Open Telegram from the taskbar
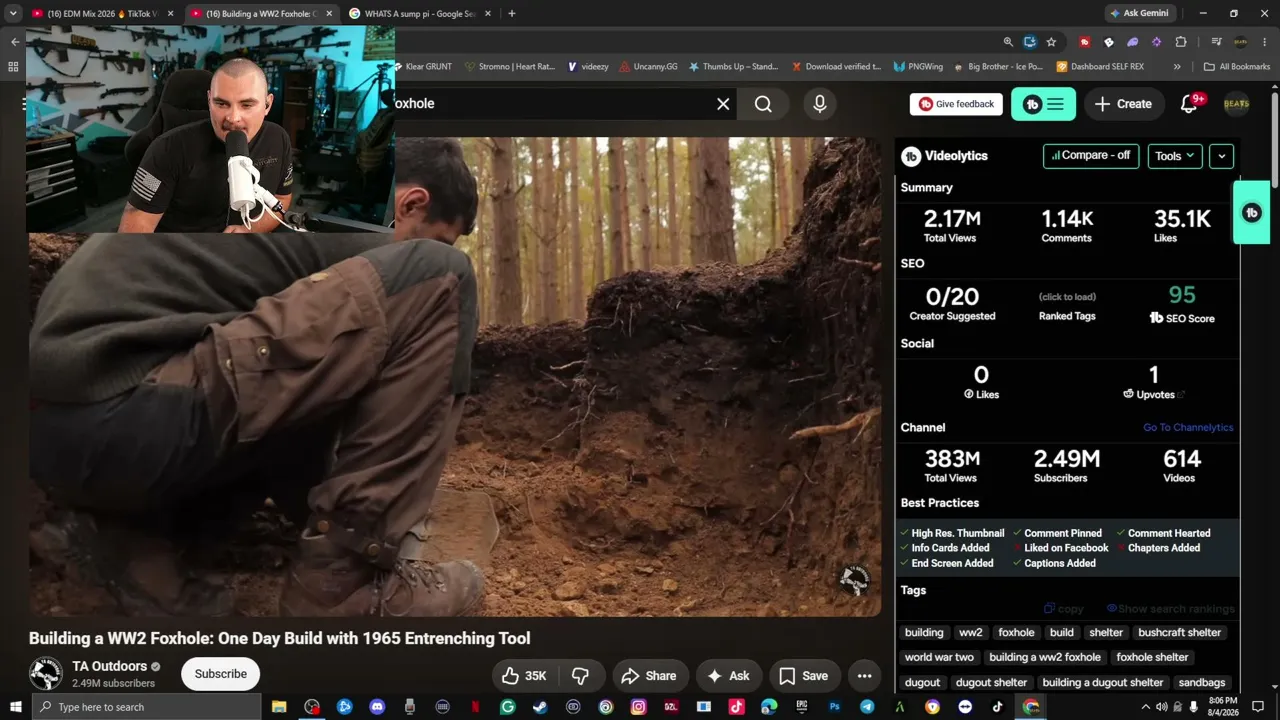The width and height of the screenshot is (1280, 720). 867,707
